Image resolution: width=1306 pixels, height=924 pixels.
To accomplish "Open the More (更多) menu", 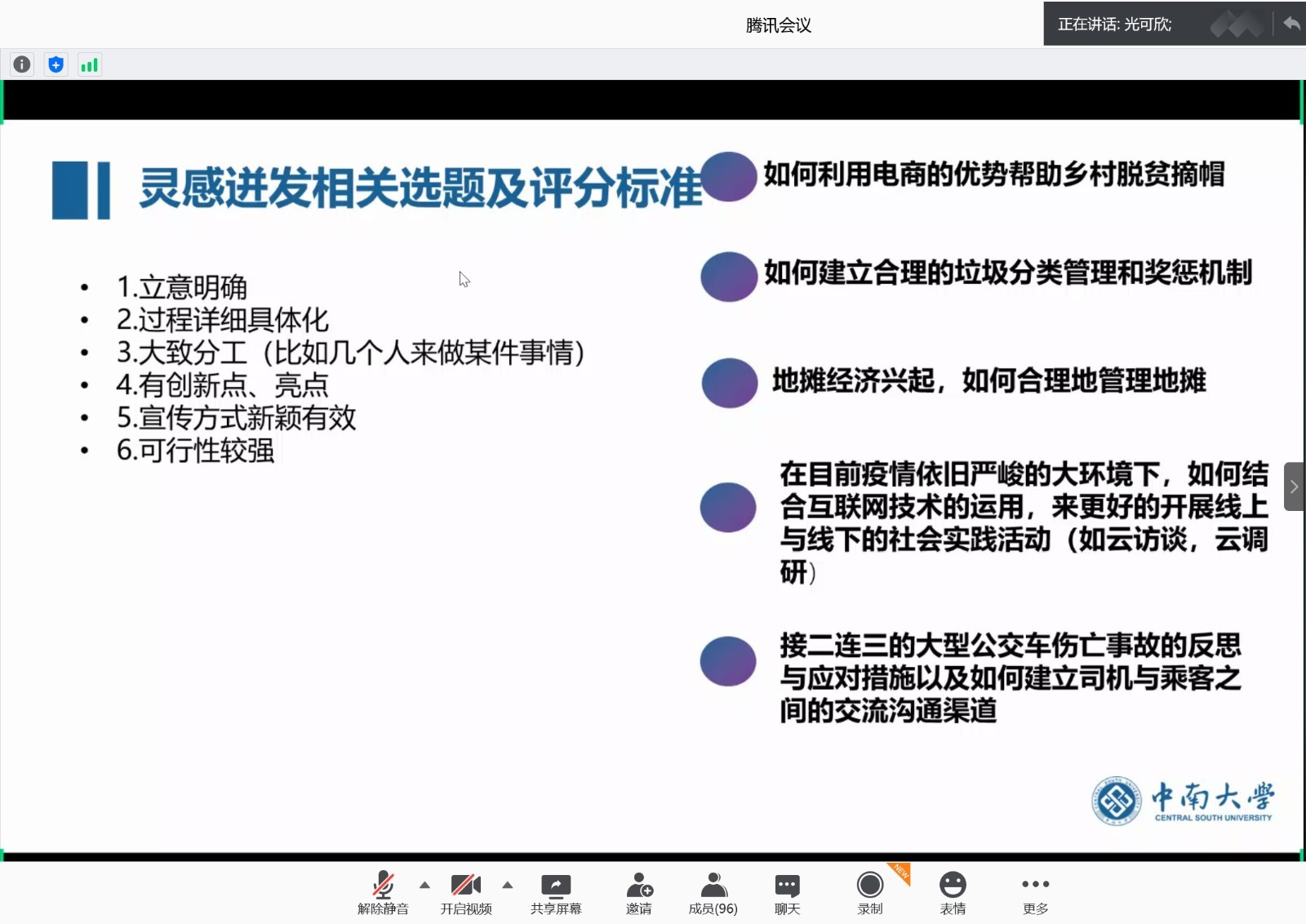I will point(1035,893).
